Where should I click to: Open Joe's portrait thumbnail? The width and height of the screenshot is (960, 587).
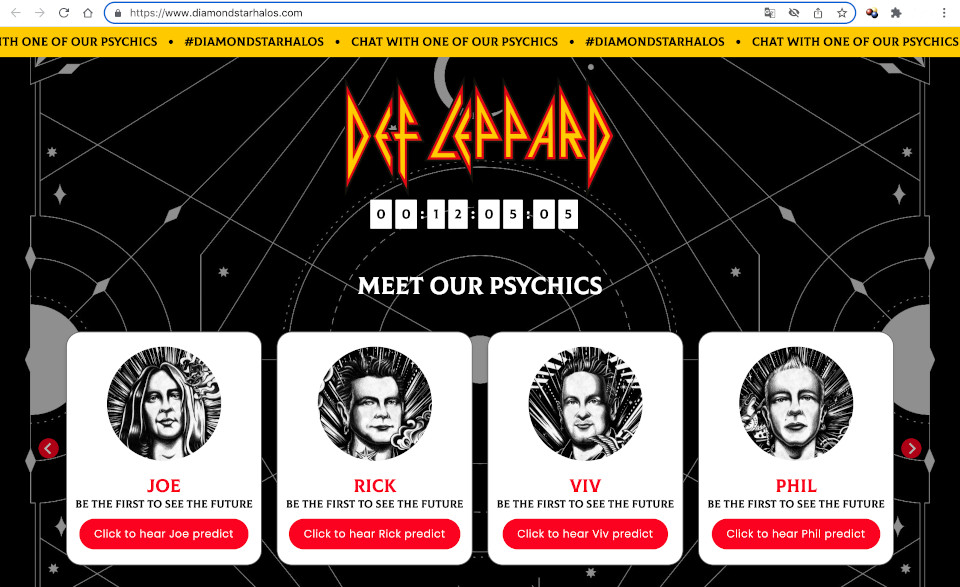[x=164, y=403]
